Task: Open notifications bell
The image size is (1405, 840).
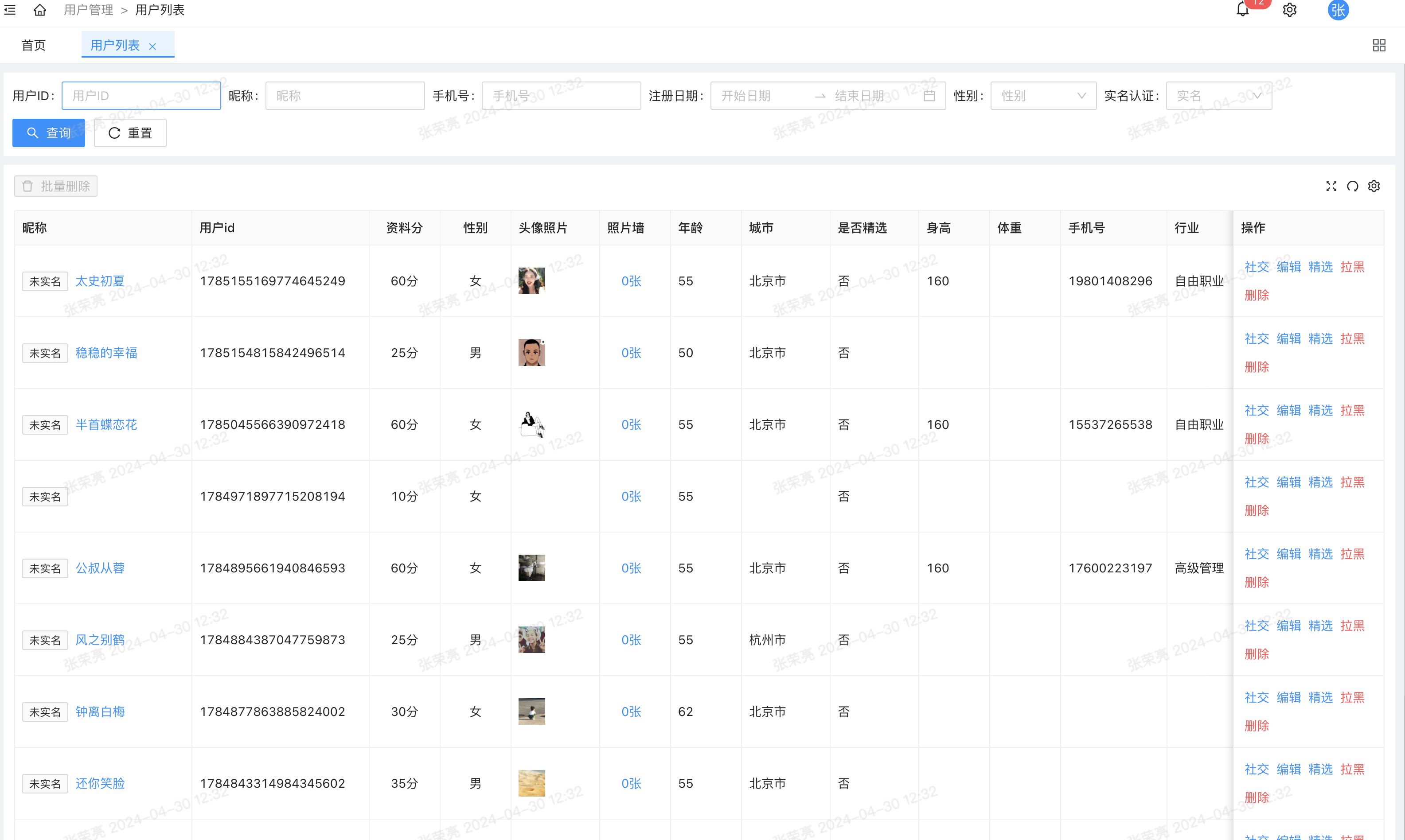Action: click(x=1242, y=10)
